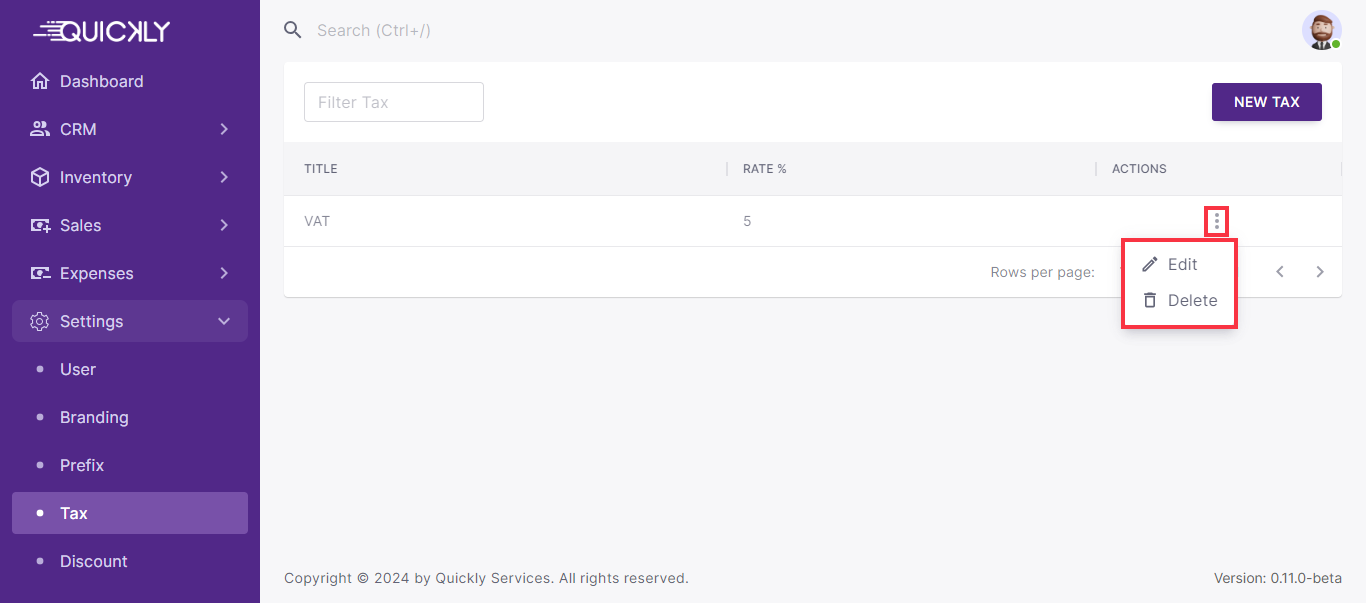Click the search magnifier icon

293,30
